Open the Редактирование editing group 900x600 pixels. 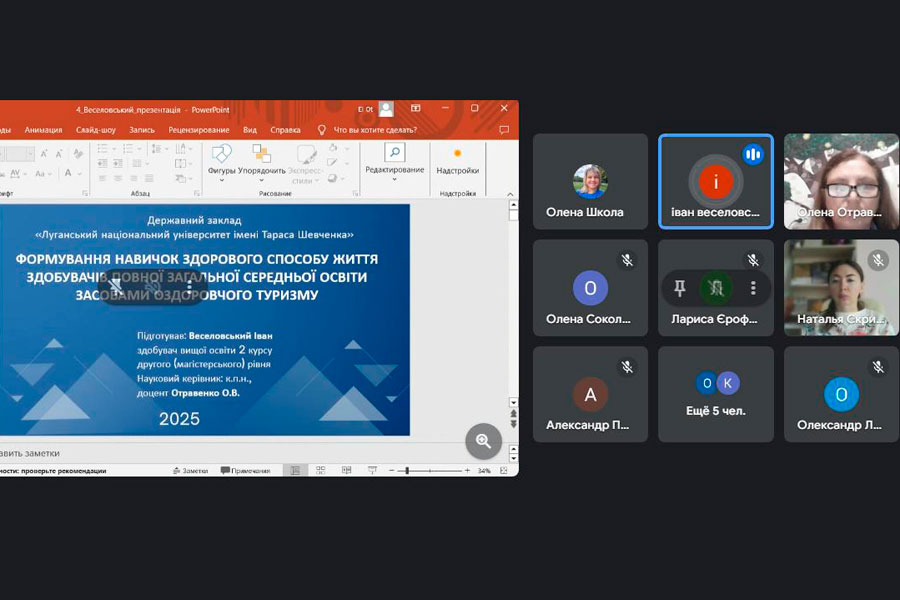coord(395,162)
